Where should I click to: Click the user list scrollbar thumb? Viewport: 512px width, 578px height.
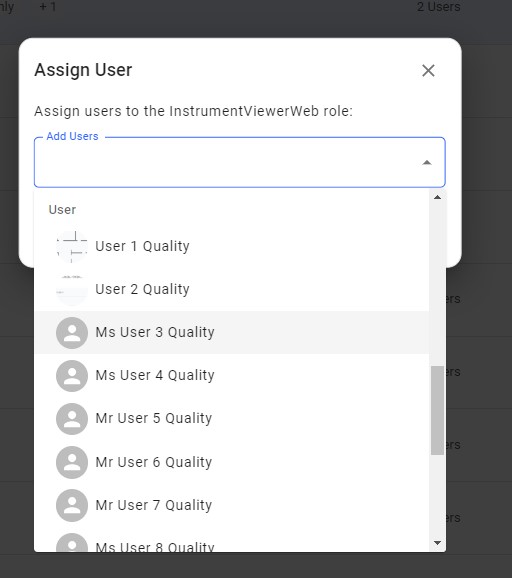coord(438,410)
